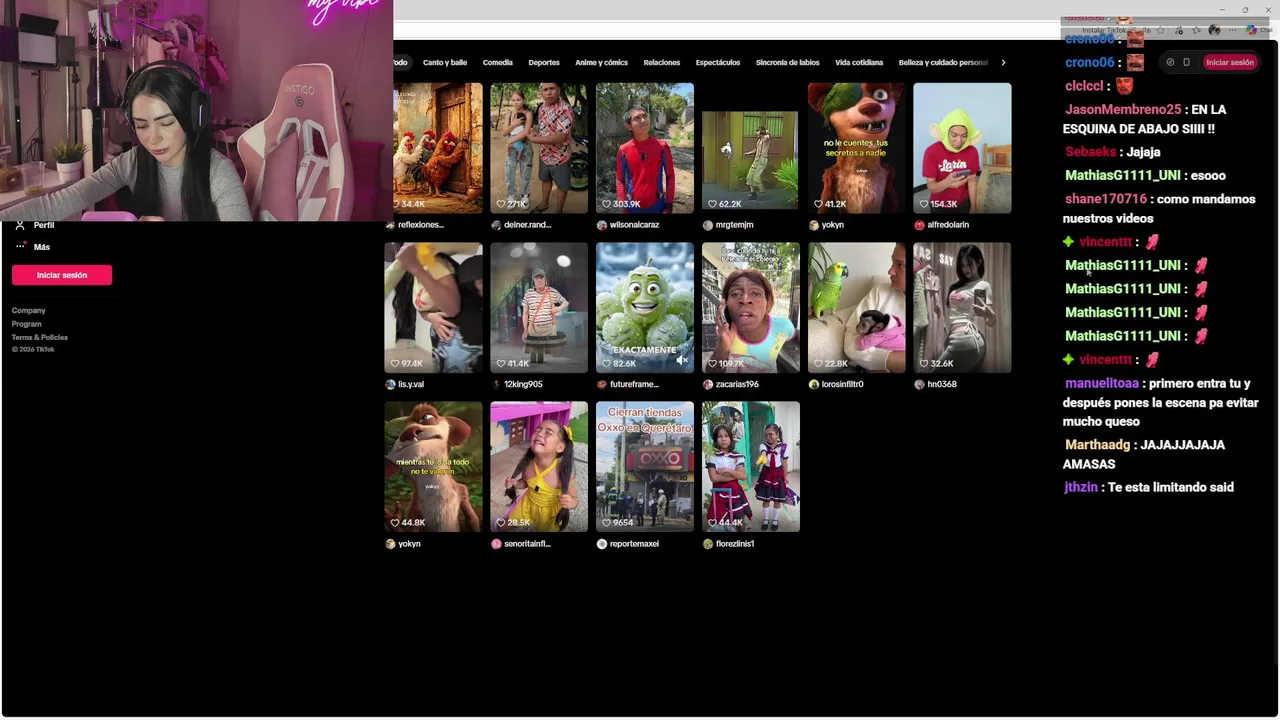Image resolution: width=1280 pixels, height=720 pixels.
Task: Visit the reportemaxei creator profile
Action: [x=628, y=544]
